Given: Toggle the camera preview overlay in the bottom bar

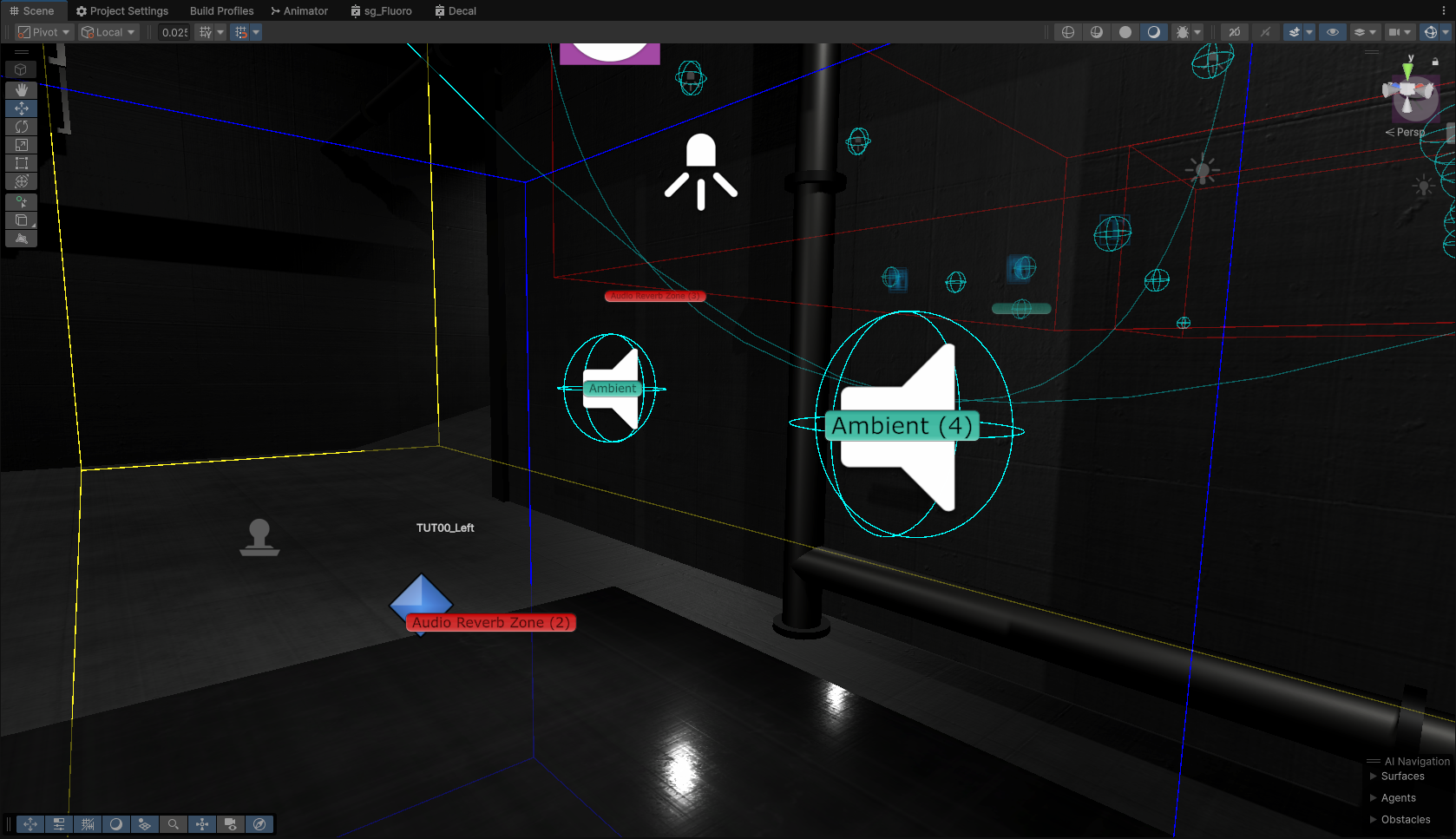Looking at the screenshot, I should tap(231, 824).
